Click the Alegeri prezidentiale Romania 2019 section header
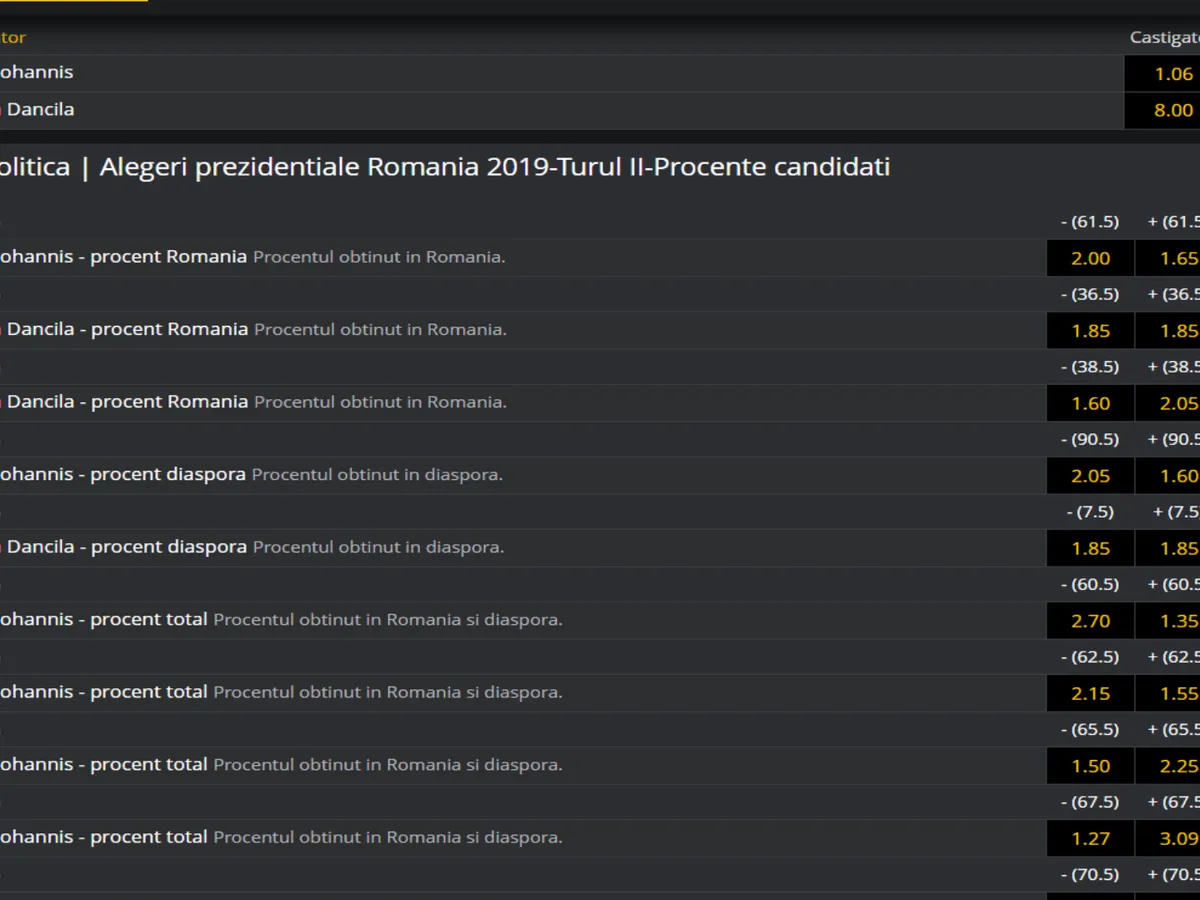Image resolution: width=1200 pixels, height=900 pixels. pos(445,167)
